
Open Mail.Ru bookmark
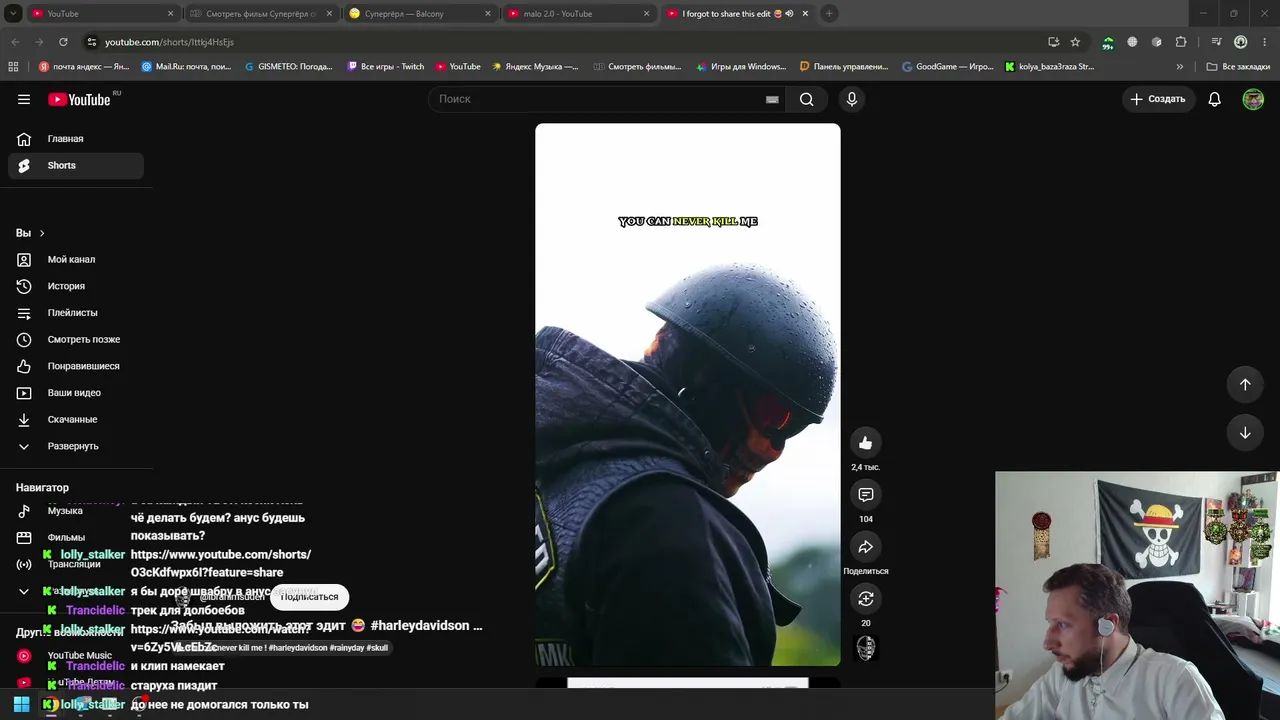[186, 67]
